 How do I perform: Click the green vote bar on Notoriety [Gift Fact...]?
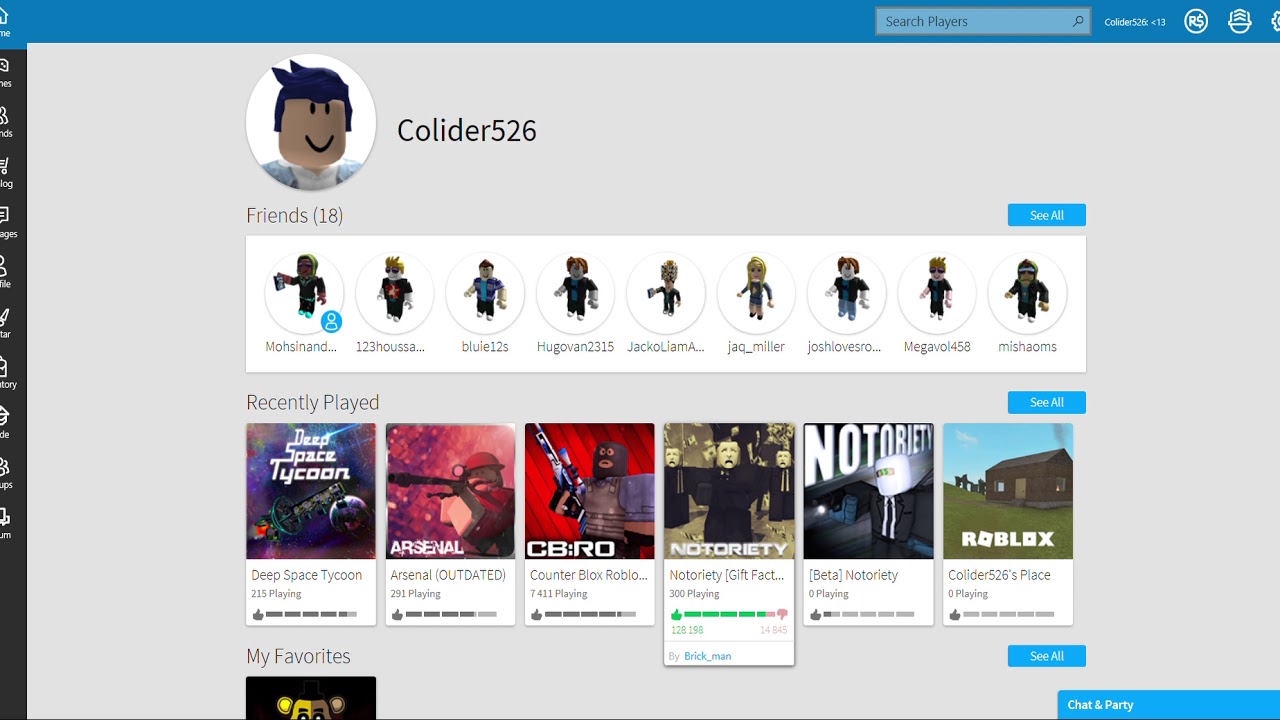(729, 614)
